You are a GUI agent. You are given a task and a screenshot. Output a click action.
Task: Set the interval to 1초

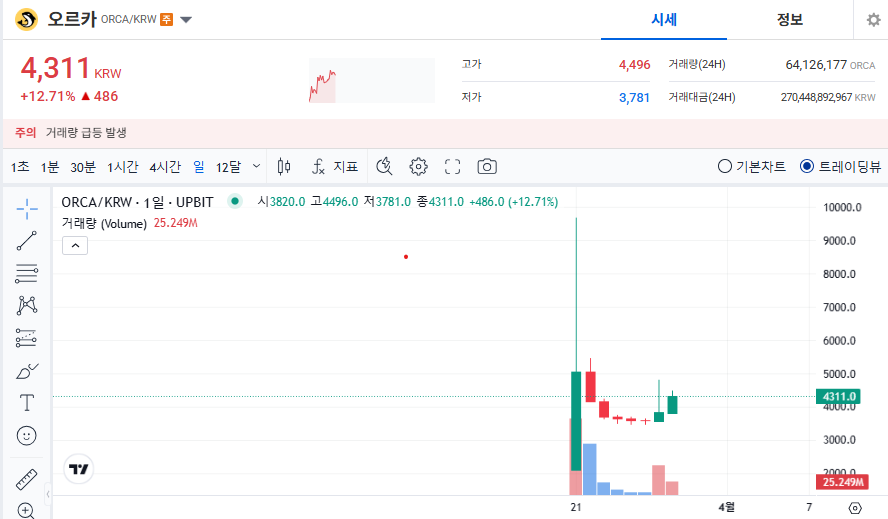(x=20, y=167)
